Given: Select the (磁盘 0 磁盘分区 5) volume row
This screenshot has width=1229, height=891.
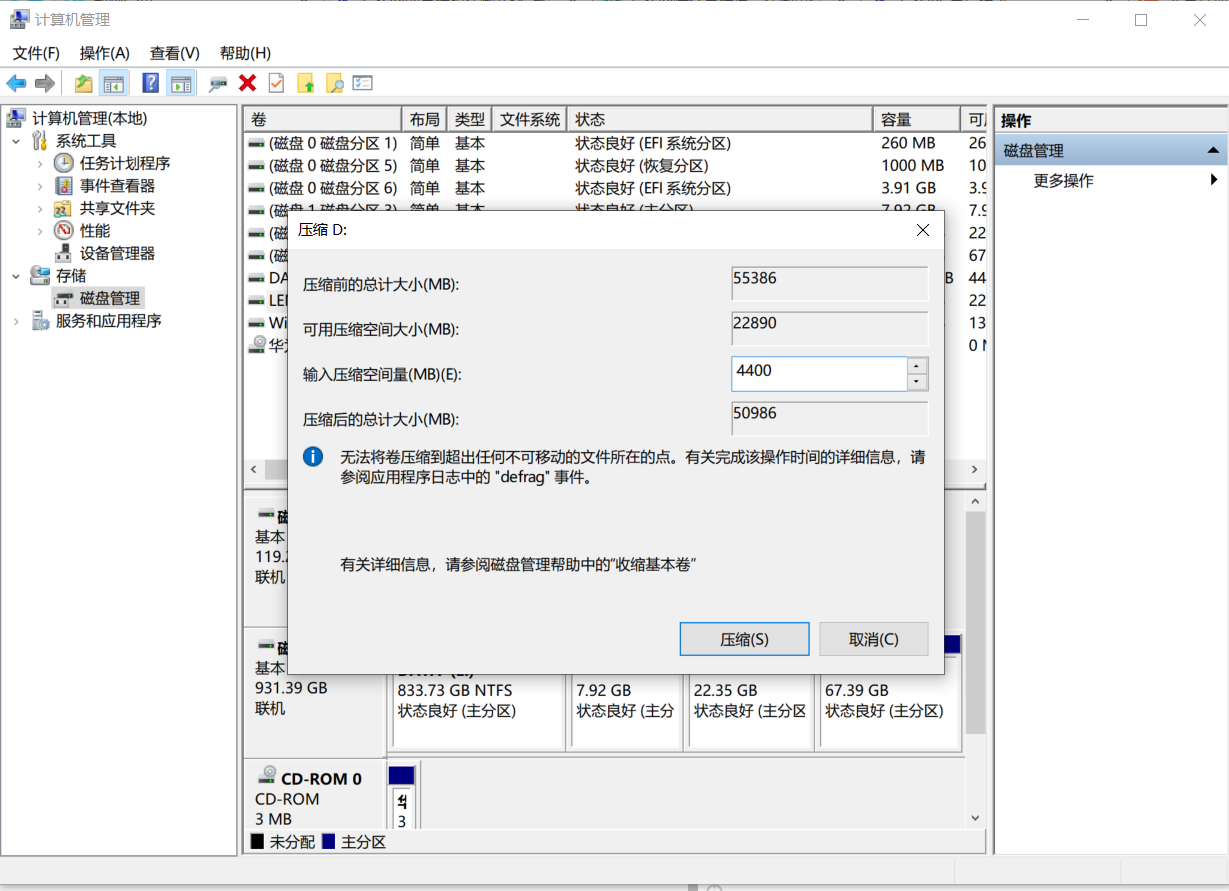Looking at the screenshot, I should [616, 166].
